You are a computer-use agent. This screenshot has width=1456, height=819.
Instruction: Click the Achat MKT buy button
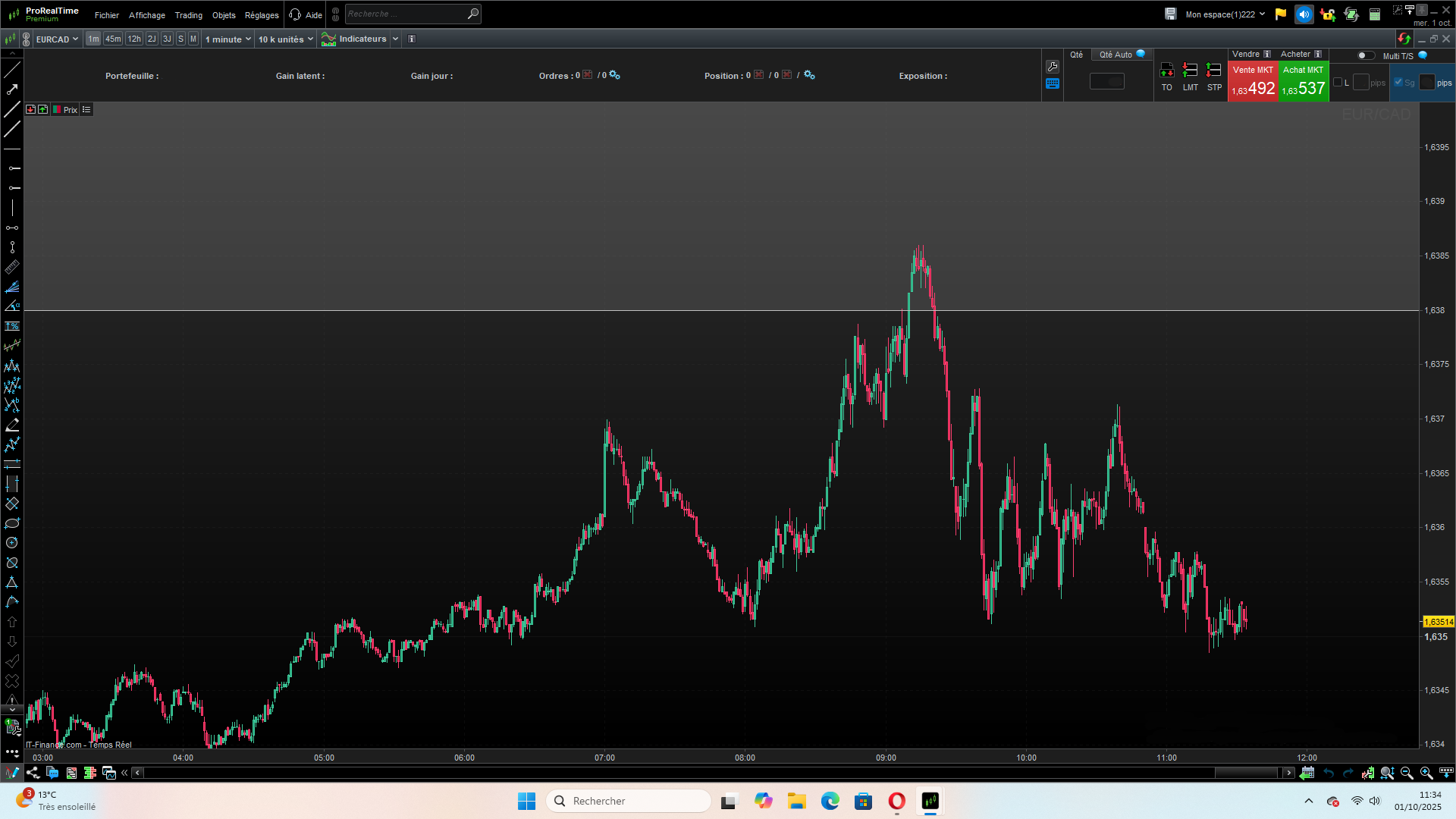[1304, 81]
